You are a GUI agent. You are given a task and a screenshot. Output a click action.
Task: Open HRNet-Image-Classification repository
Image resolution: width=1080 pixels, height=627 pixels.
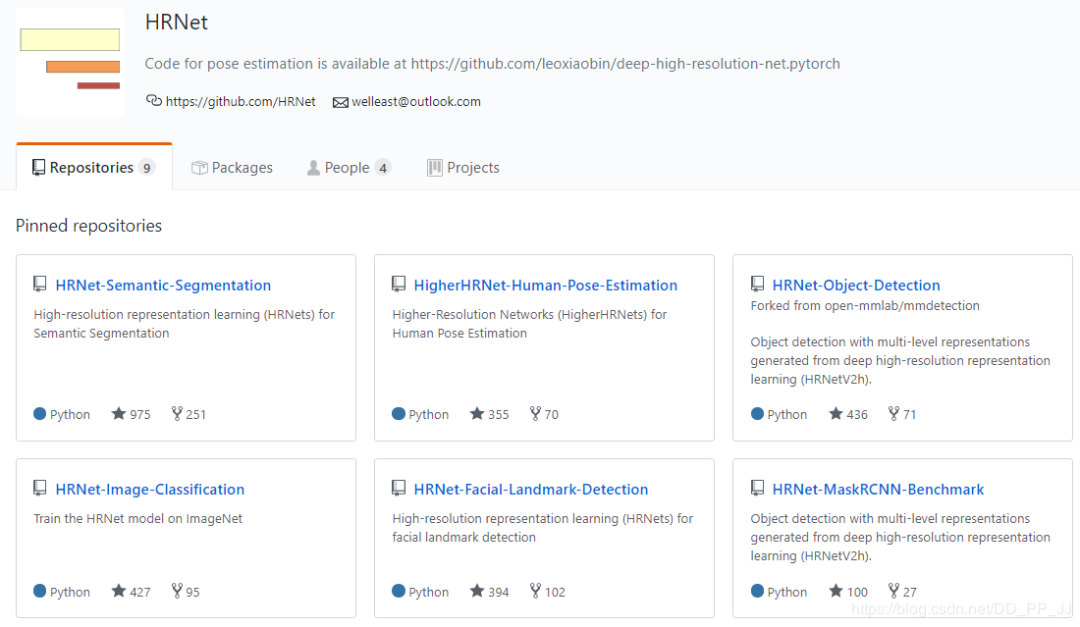[150, 489]
